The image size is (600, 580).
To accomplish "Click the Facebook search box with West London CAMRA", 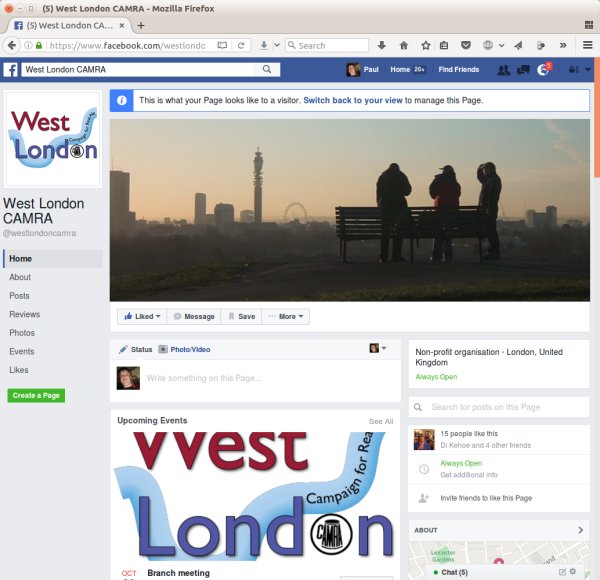I will coord(138,70).
